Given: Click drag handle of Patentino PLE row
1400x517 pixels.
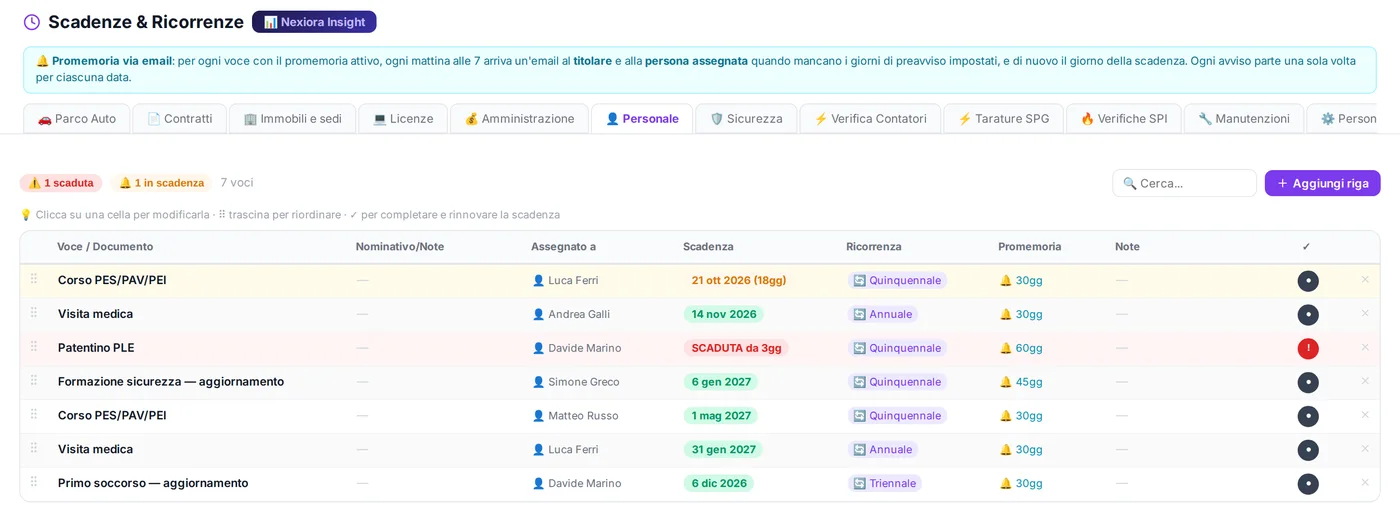Looking at the screenshot, I should coord(34,347).
